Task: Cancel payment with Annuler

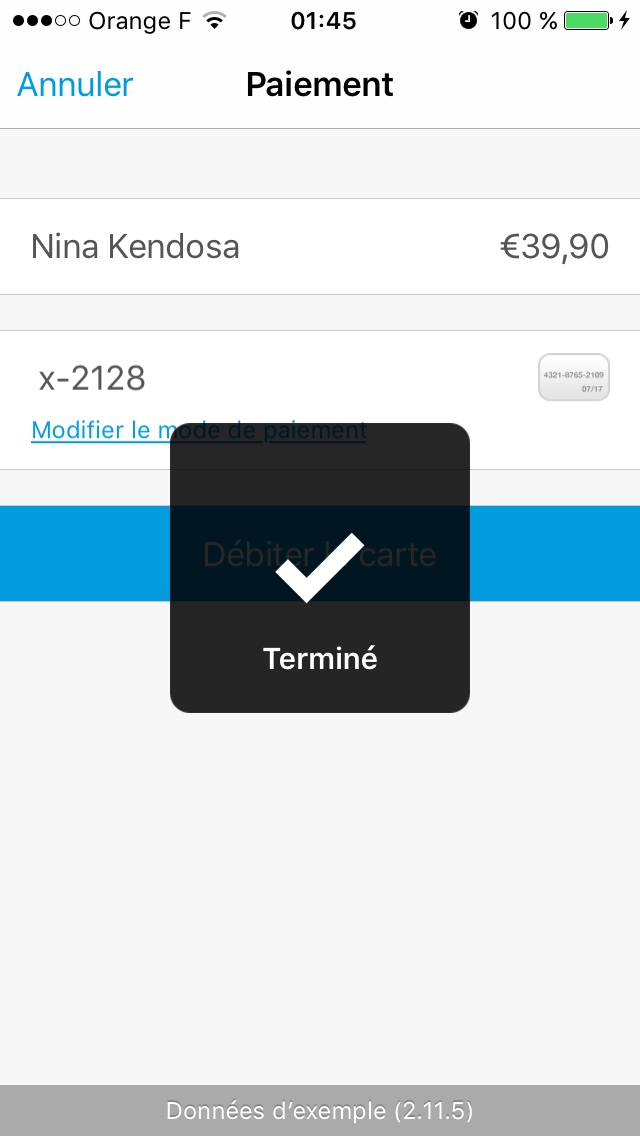Action: (x=75, y=85)
